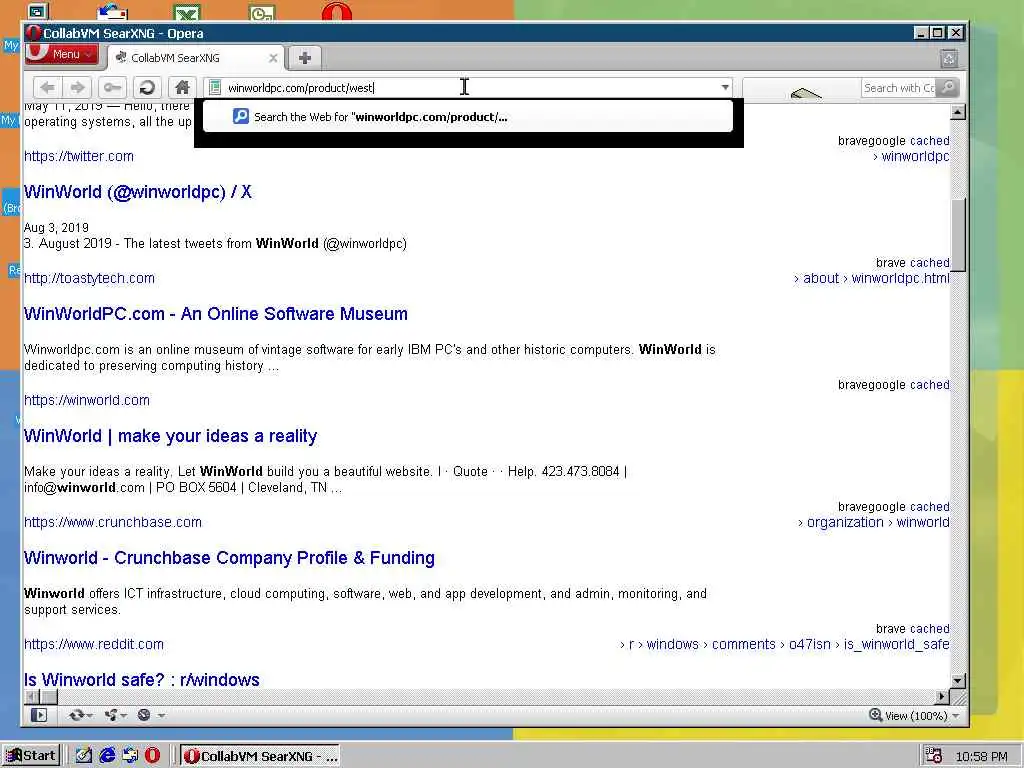1024x768 pixels.
Task: Open 'WinWorld (@winworldpc) / X' result
Action: (138, 192)
